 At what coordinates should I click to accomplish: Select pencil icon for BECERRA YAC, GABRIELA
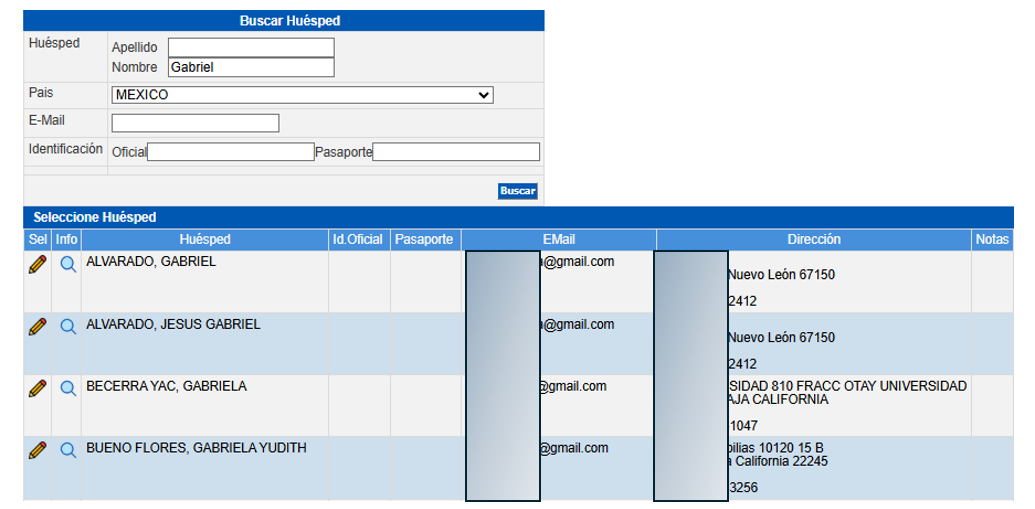click(x=37, y=388)
